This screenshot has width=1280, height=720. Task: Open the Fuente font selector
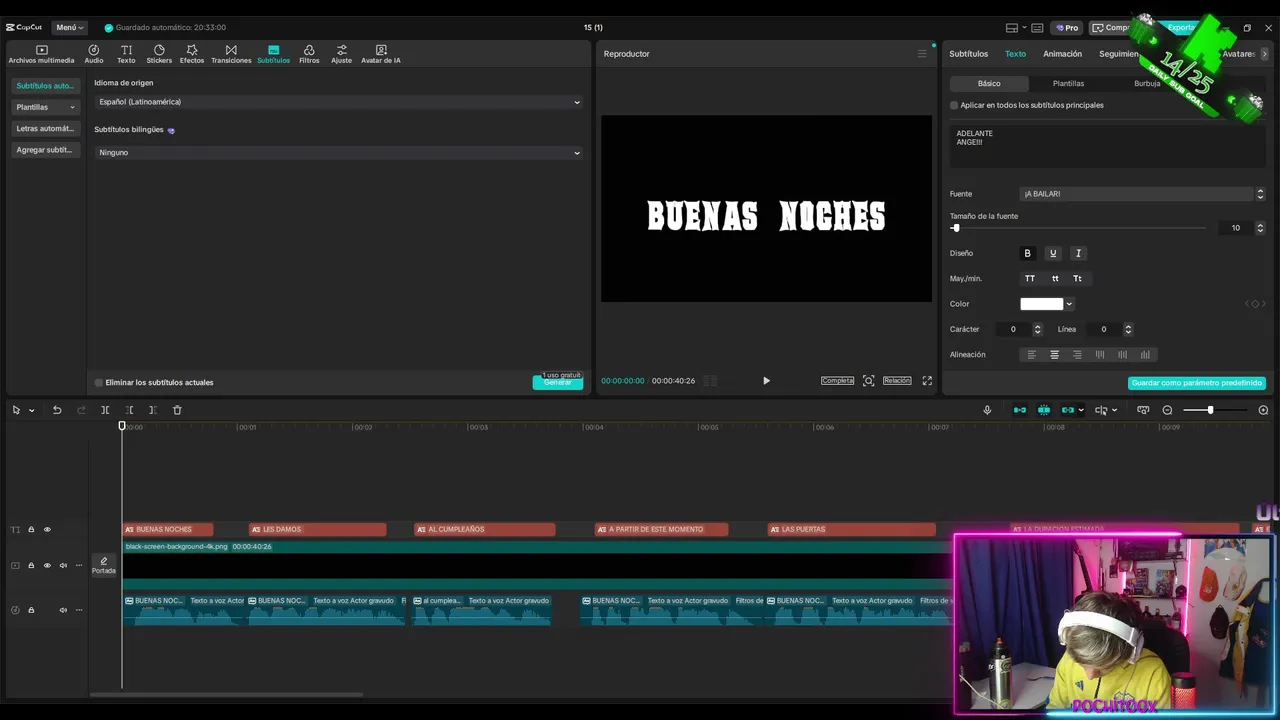click(1138, 194)
